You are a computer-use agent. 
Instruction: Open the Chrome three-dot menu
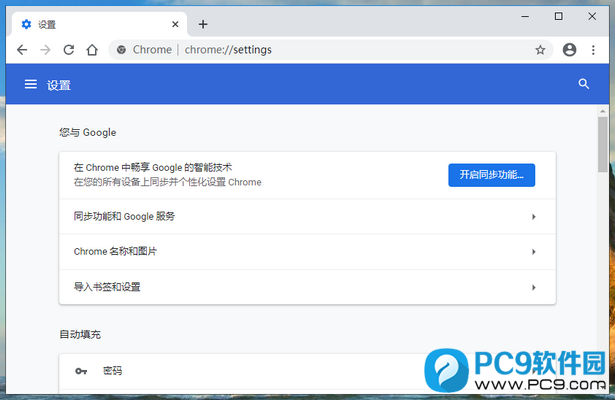(x=593, y=50)
